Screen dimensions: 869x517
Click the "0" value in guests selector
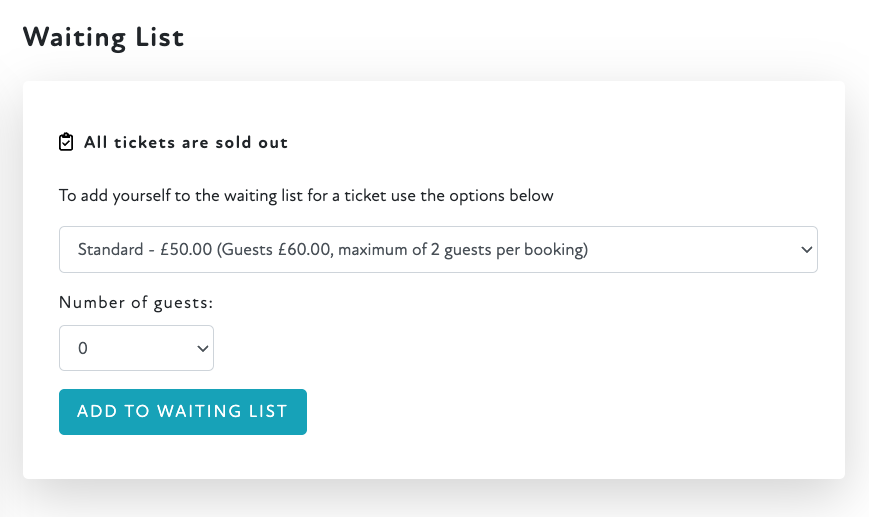(x=83, y=348)
